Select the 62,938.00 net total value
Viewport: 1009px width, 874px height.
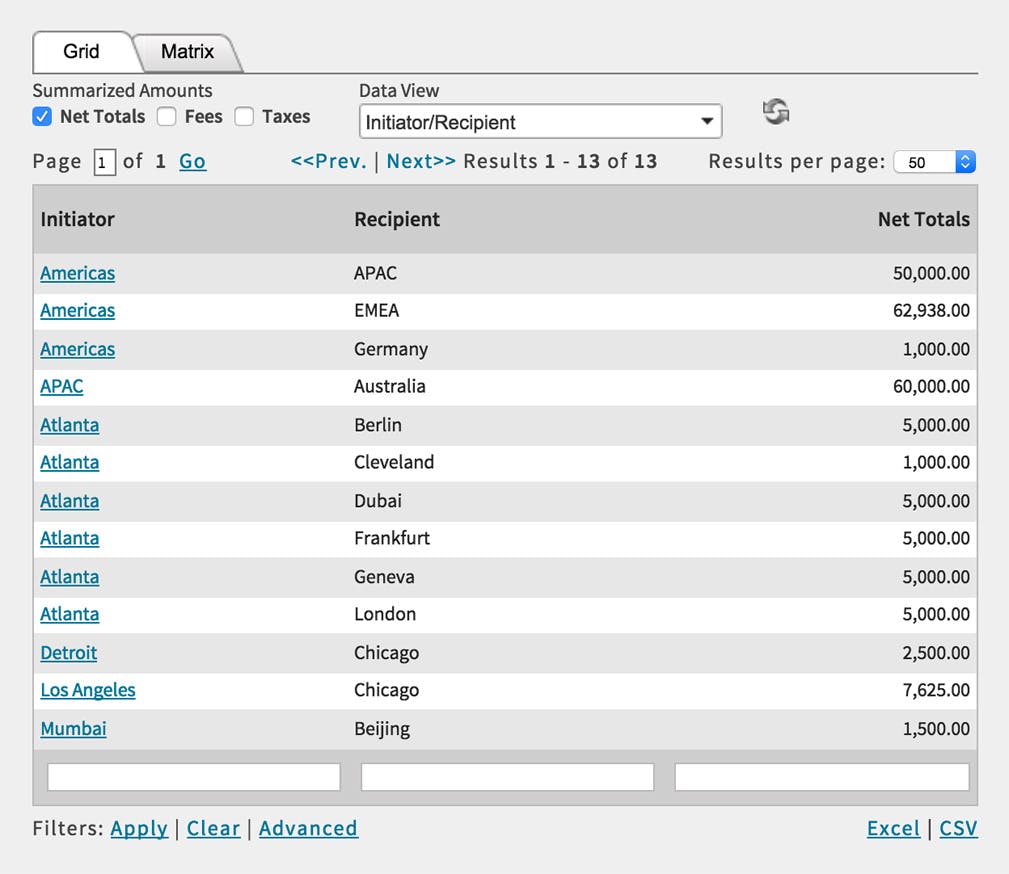click(x=931, y=311)
